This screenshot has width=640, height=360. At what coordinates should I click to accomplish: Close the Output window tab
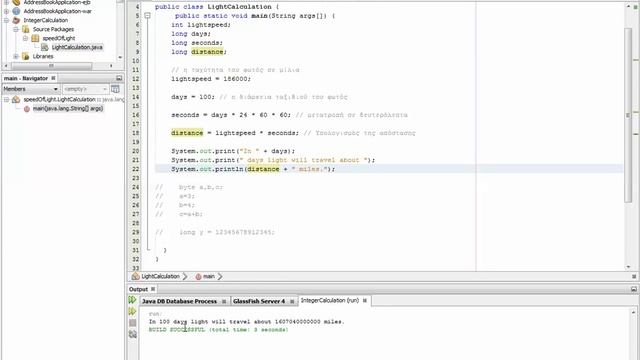click(153, 289)
